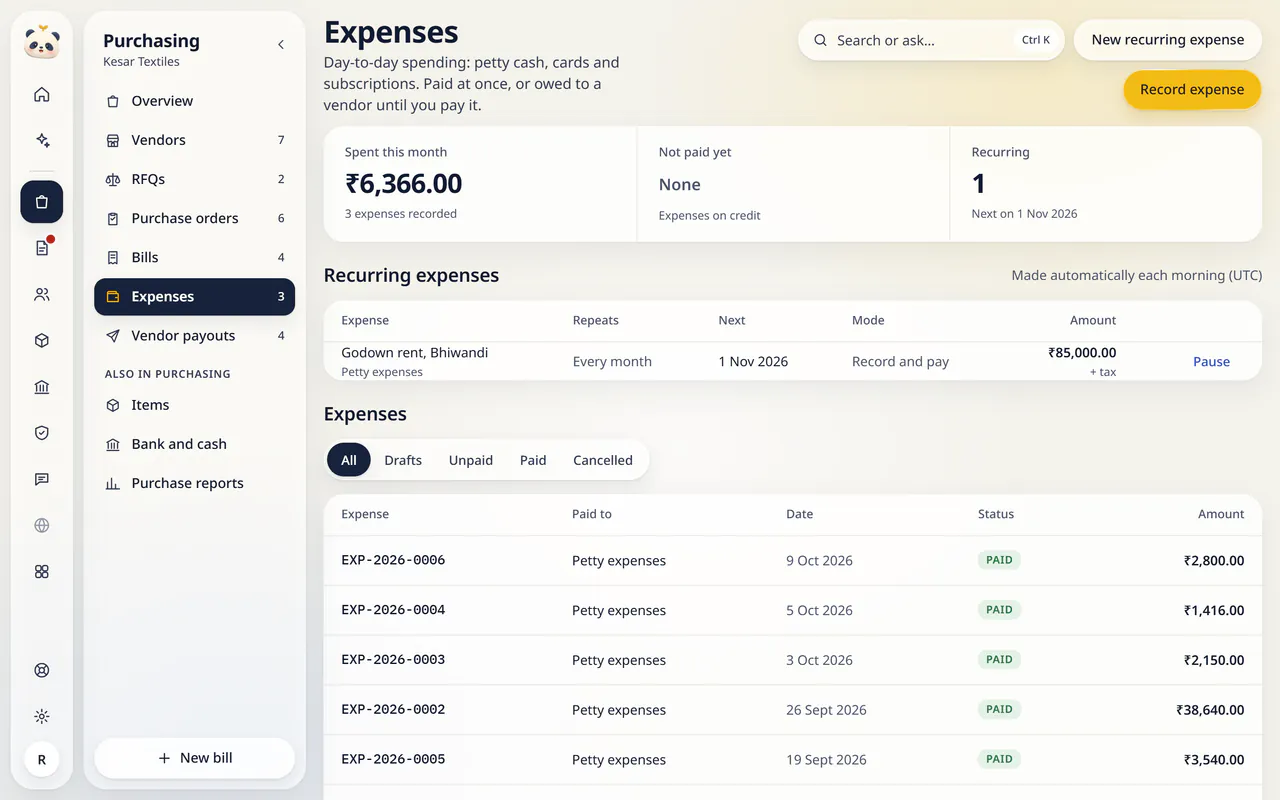Open expense EXP-2026-0002
Screen dimensions: 1280x800
pos(792,710)
